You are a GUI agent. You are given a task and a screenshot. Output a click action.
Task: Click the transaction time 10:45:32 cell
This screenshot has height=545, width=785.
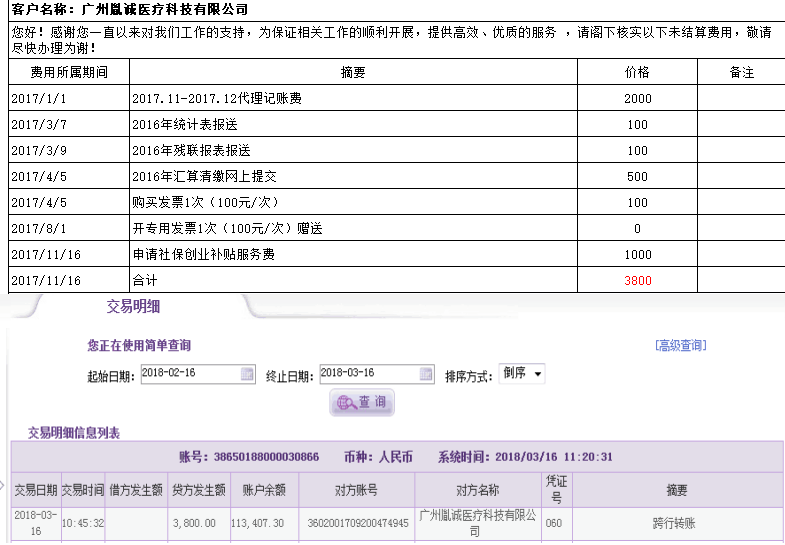[x=83, y=523]
